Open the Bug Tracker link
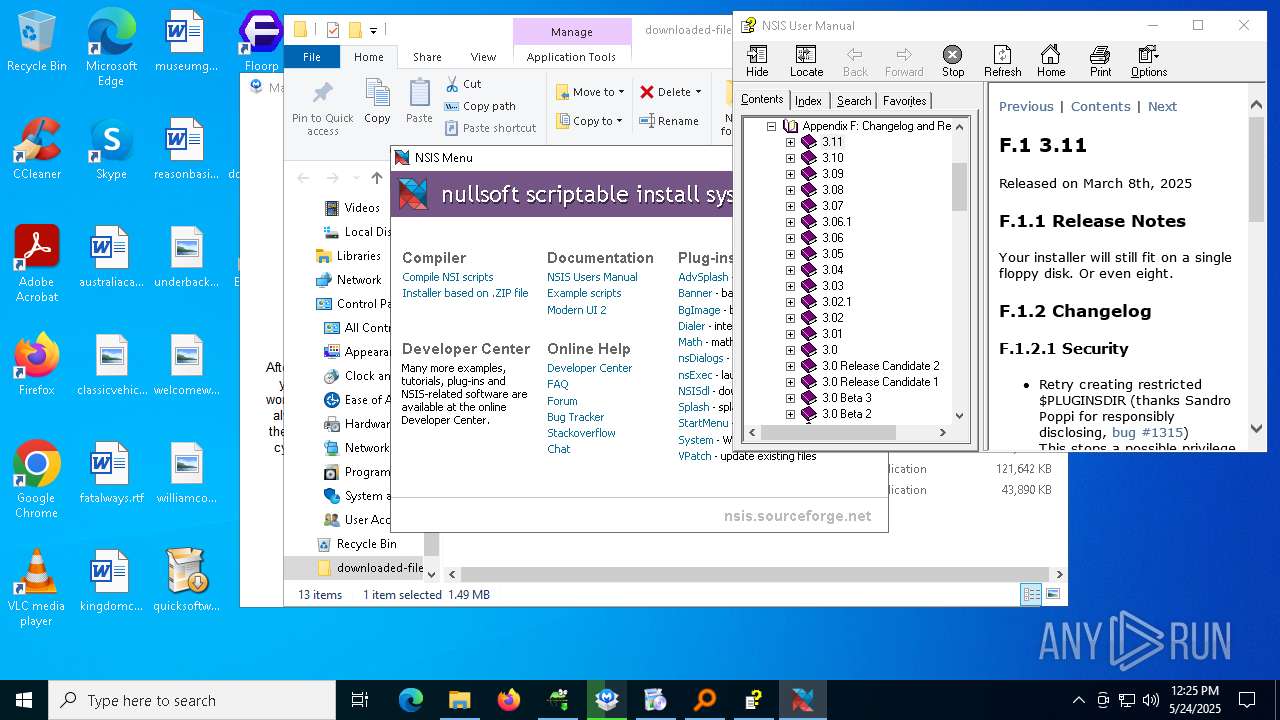The width and height of the screenshot is (1280, 720). click(x=575, y=417)
